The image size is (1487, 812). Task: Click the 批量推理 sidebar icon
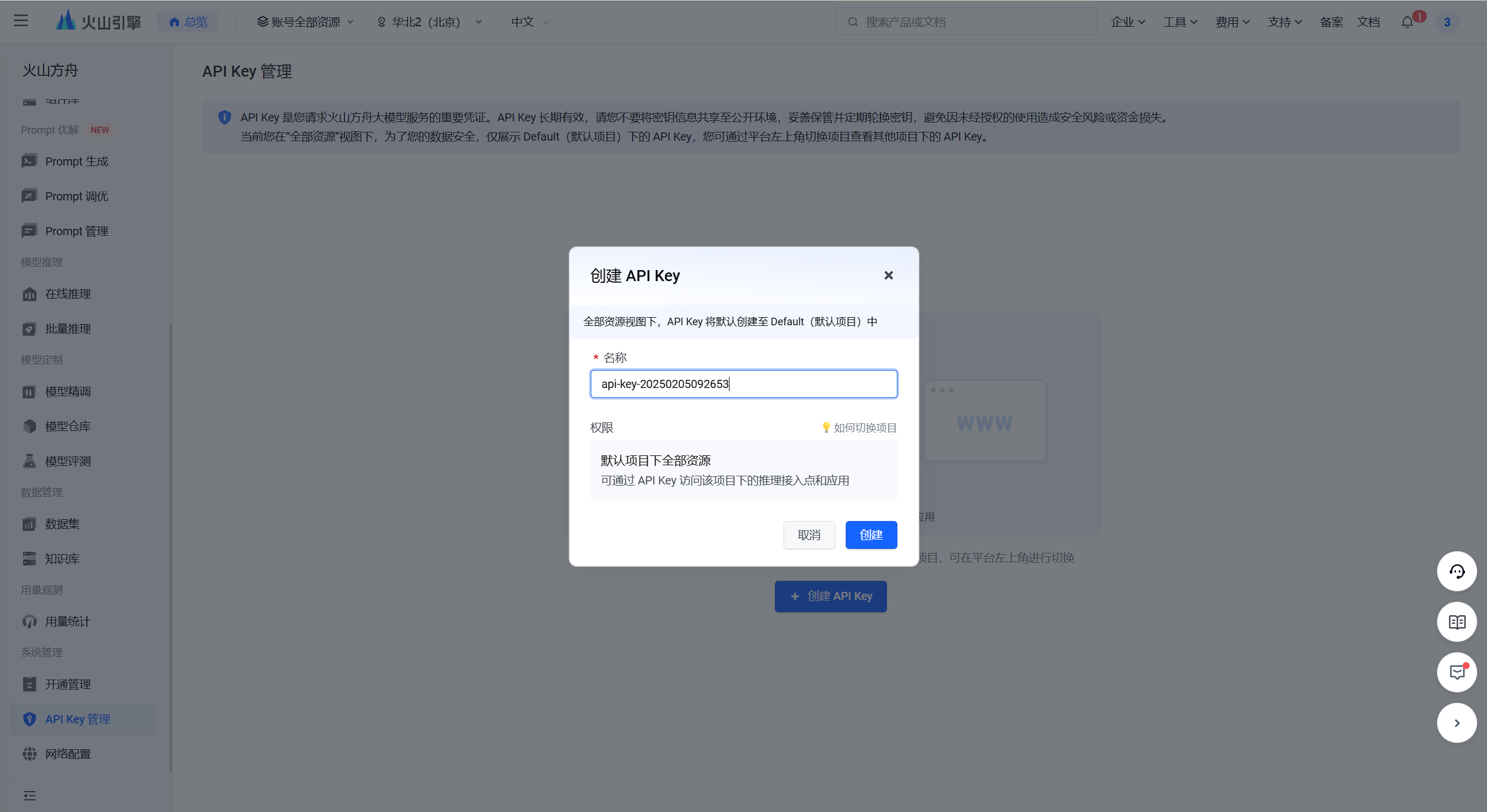(29, 329)
